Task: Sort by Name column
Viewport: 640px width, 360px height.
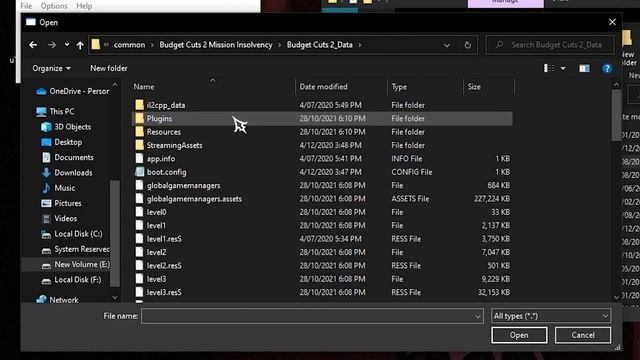Action: click(x=144, y=87)
